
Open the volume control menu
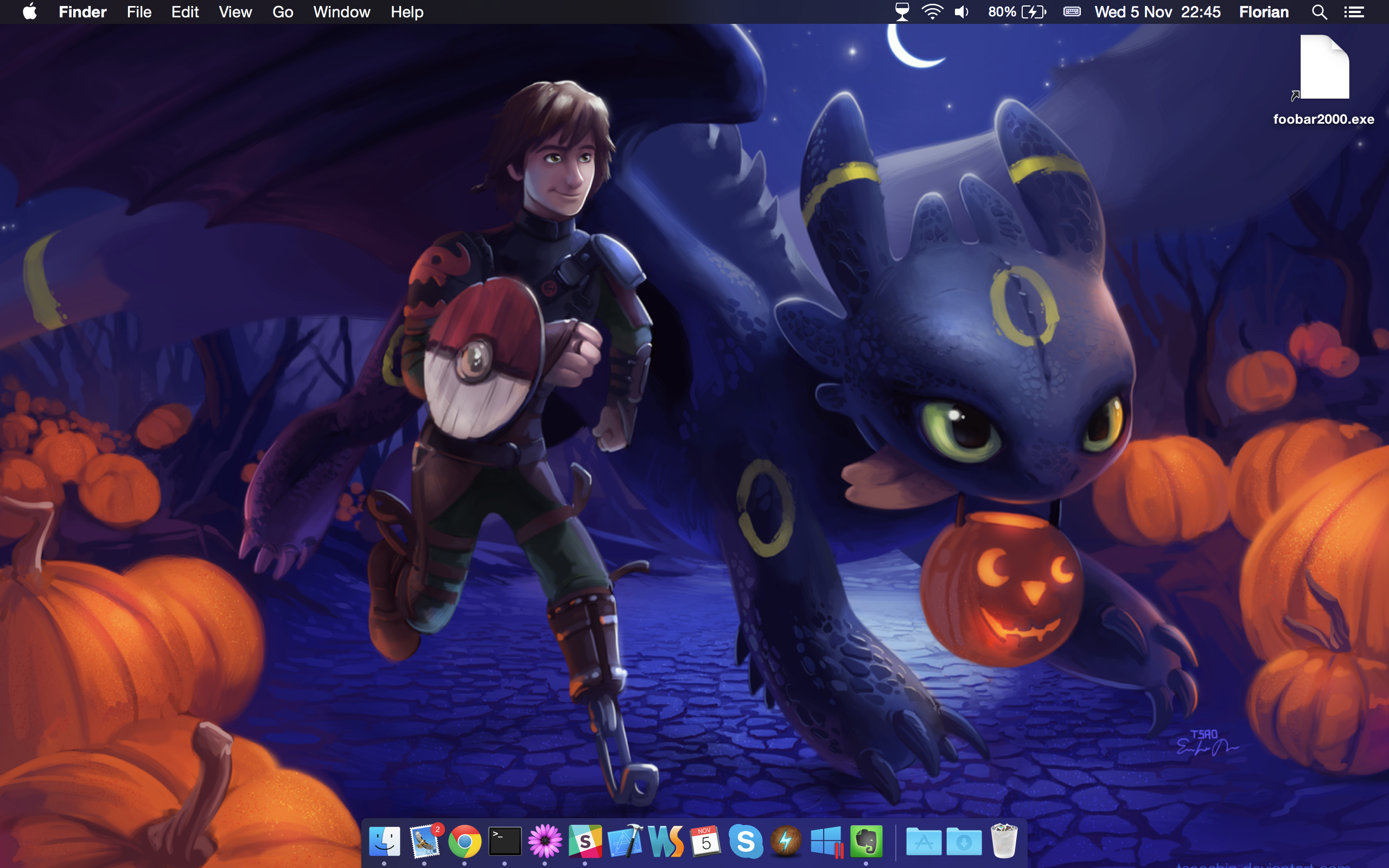coord(961,12)
